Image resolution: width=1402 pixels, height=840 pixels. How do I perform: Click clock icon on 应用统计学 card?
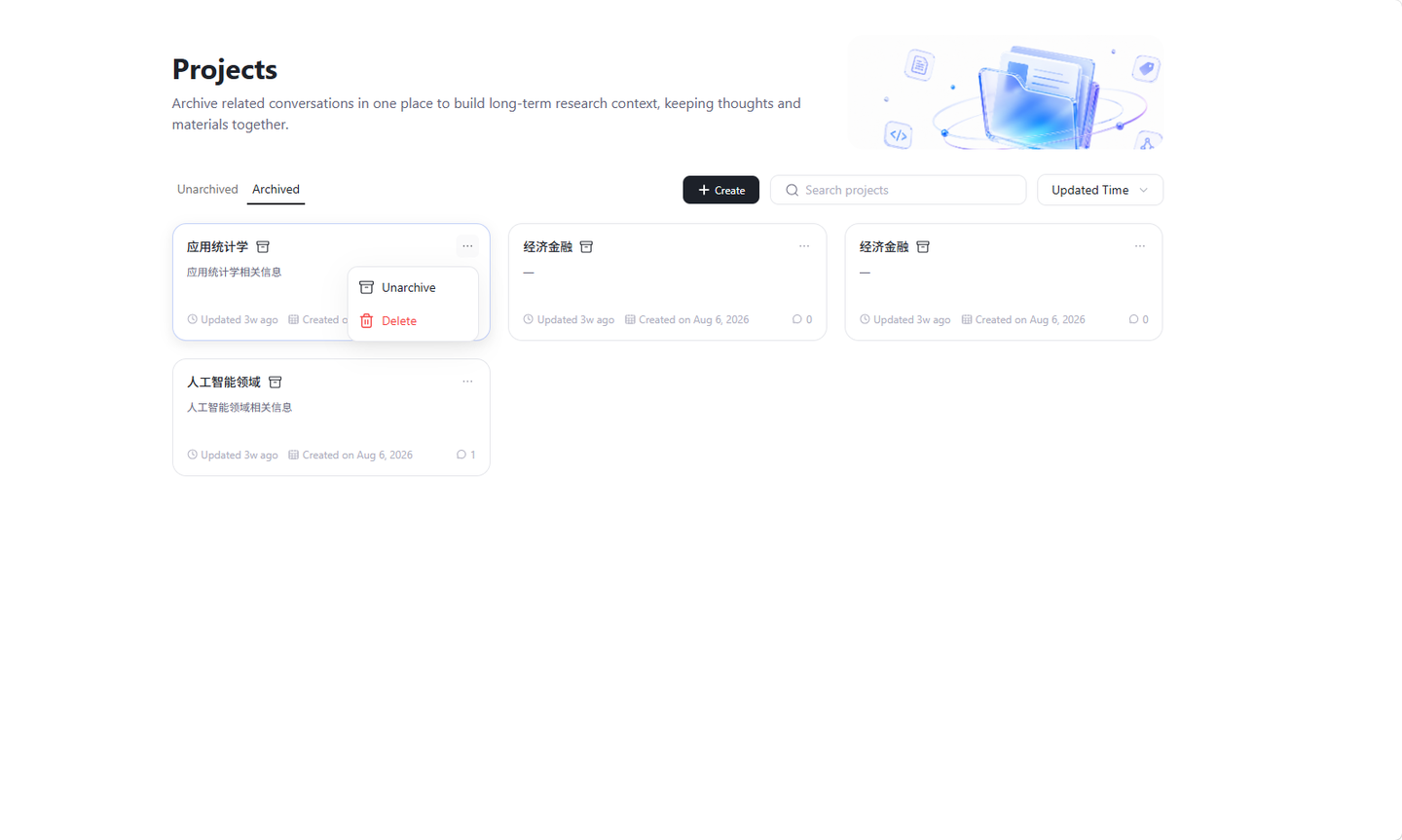192,319
